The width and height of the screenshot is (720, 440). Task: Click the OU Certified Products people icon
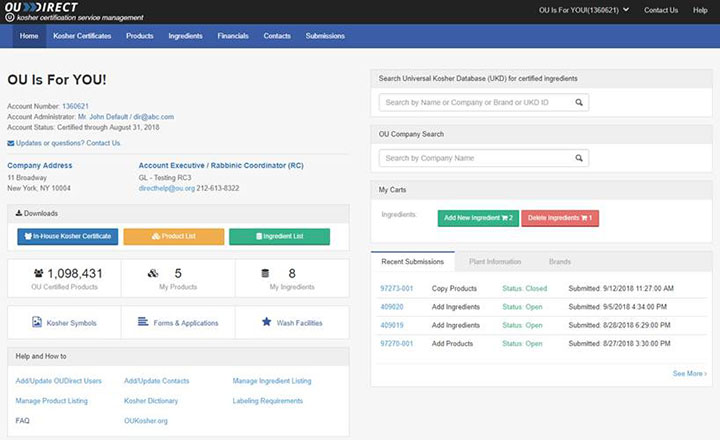38,272
